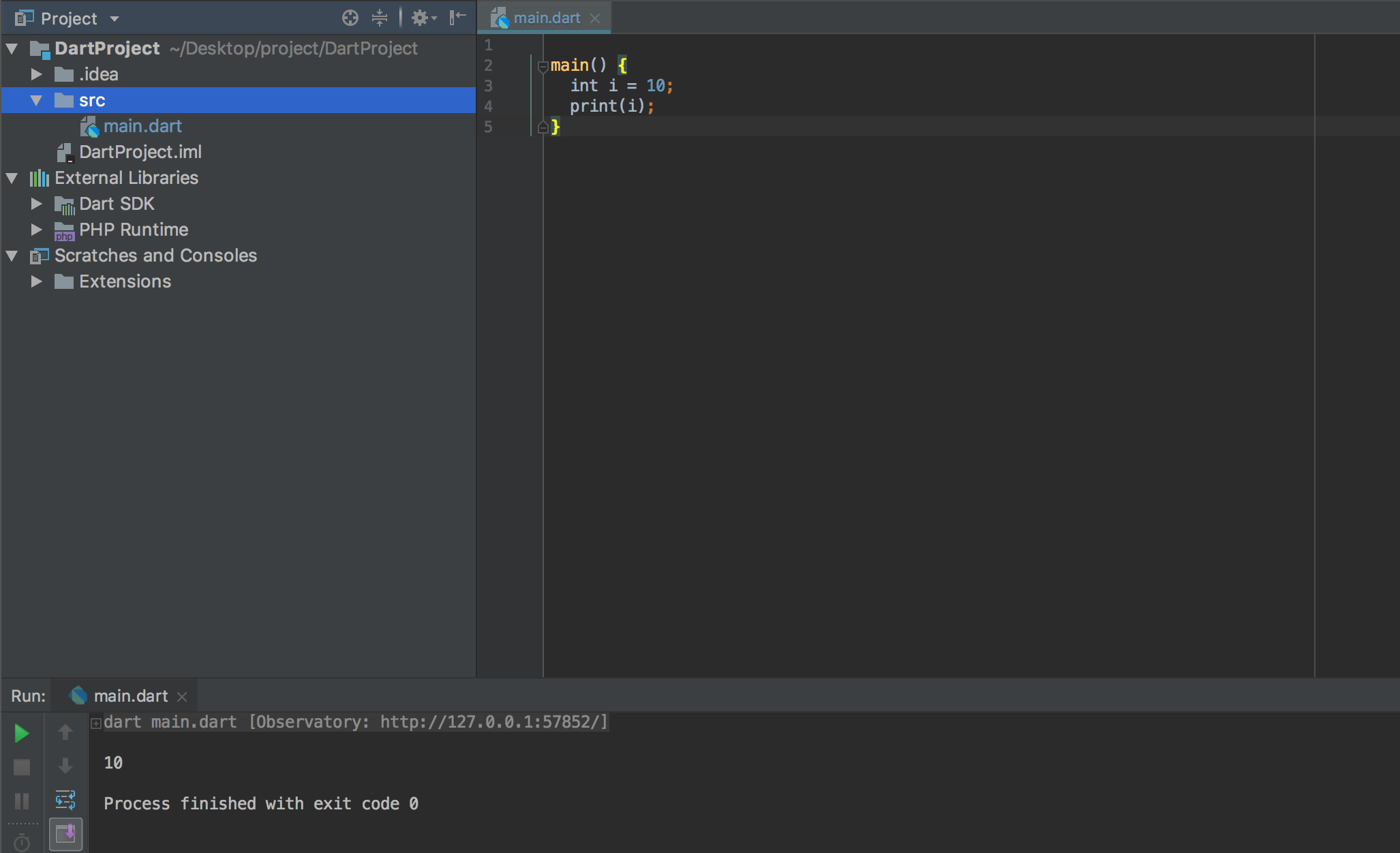The height and width of the screenshot is (853, 1400).
Task: Open the Project panel gear settings
Action: coord(423,18)
